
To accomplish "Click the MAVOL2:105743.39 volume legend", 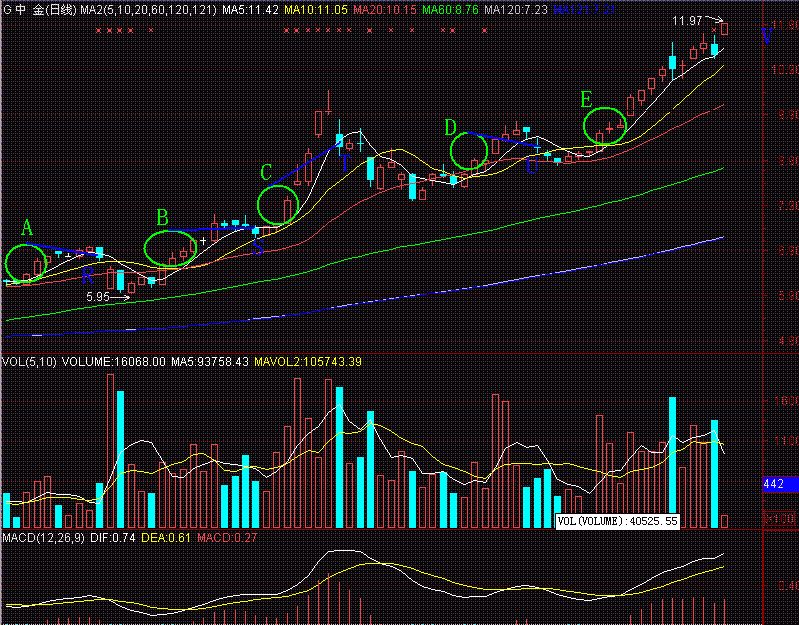I will click(x=308, y=361).
